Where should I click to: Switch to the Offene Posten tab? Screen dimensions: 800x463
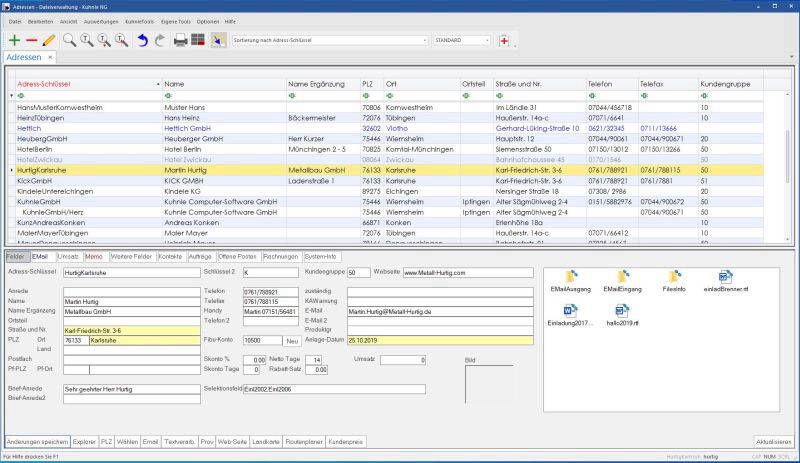[238, 257]
